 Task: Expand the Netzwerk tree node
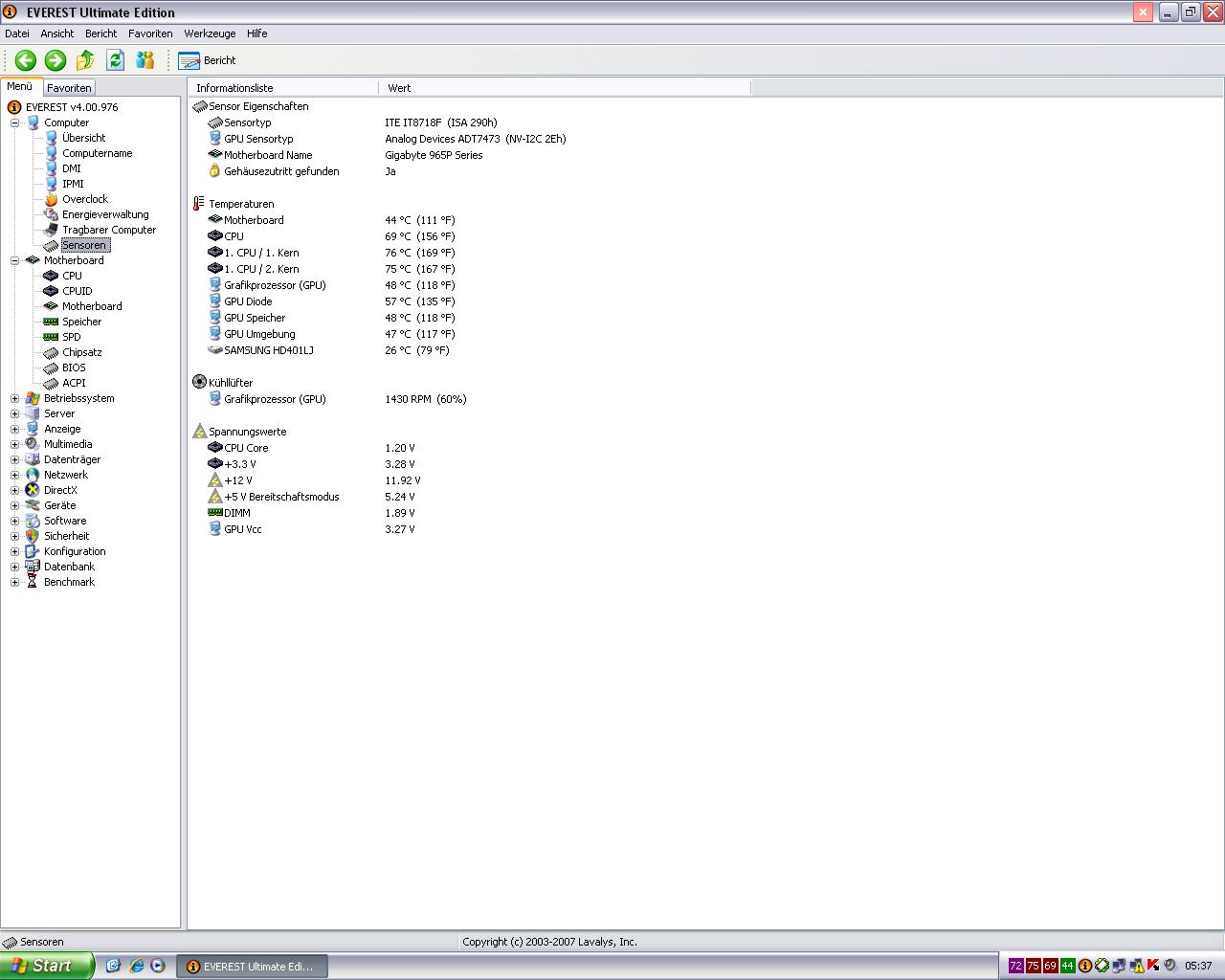(x=14, y=475)
